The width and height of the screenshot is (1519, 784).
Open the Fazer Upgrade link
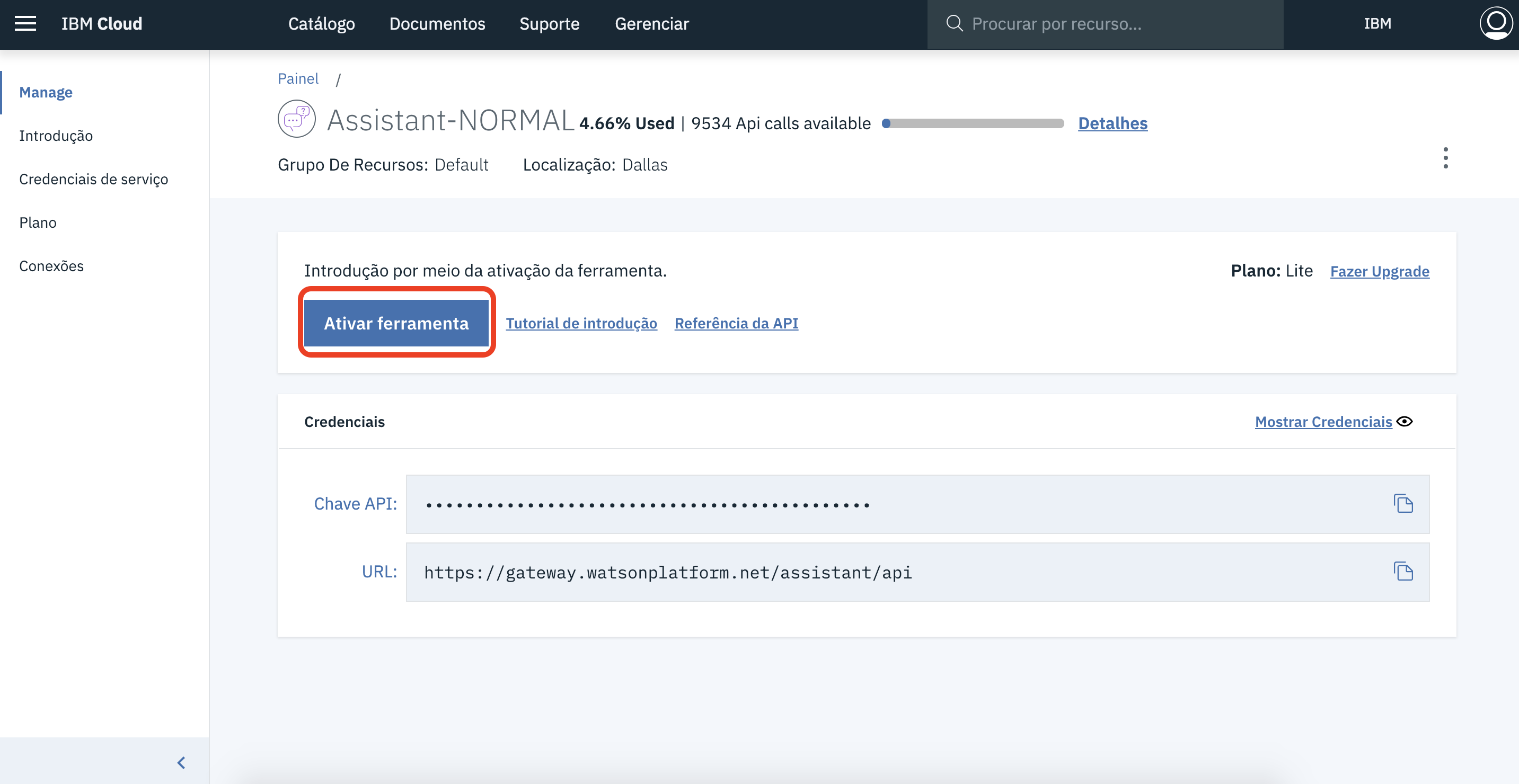point(1379,271)
